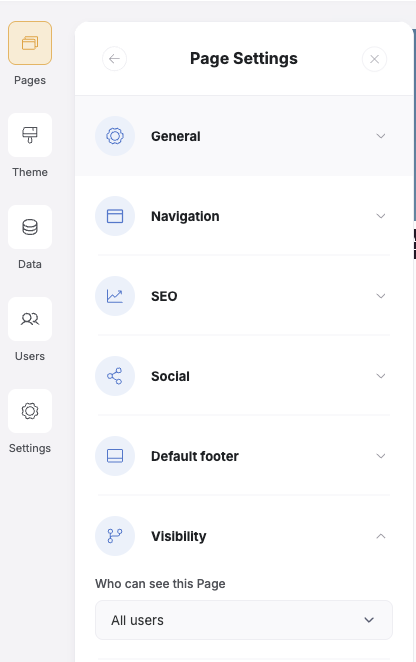Expand the General section chevron
Image resolution: width=416 pixels, height=662 pixels.
(x=381, y=136)
